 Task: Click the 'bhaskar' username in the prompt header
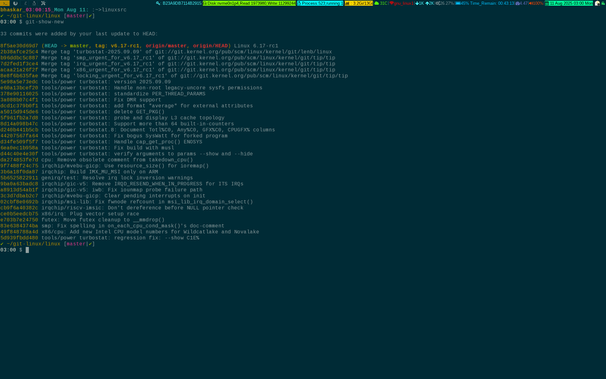[11, 10]
